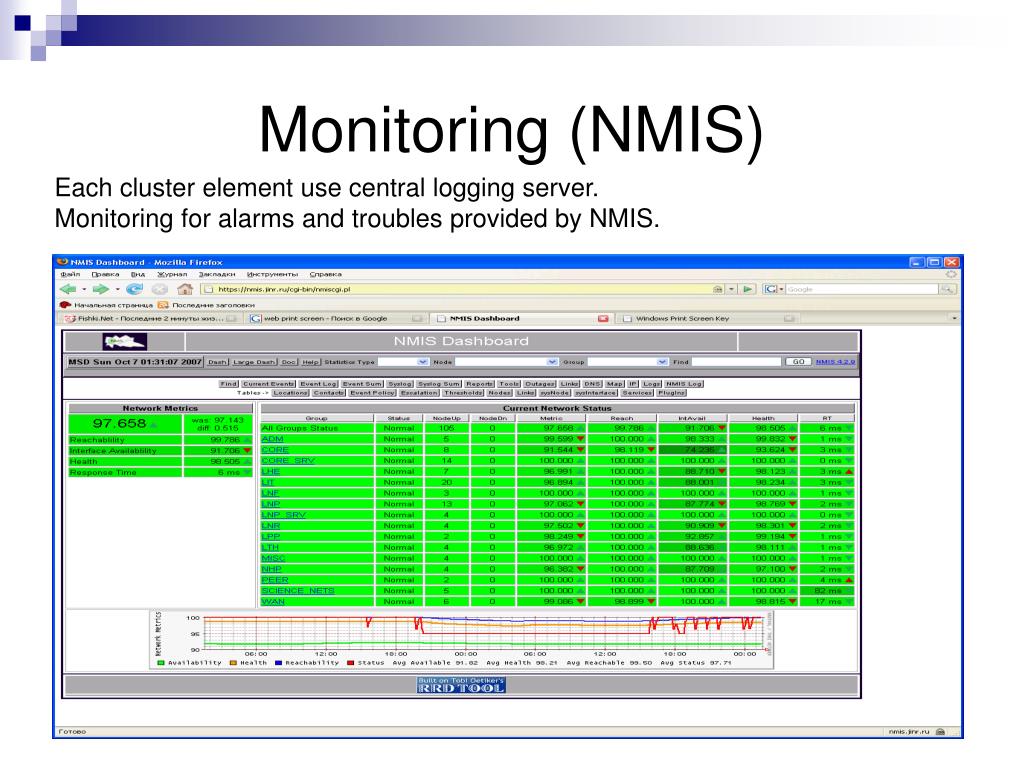Click the GO button

[x=798, y=362]
